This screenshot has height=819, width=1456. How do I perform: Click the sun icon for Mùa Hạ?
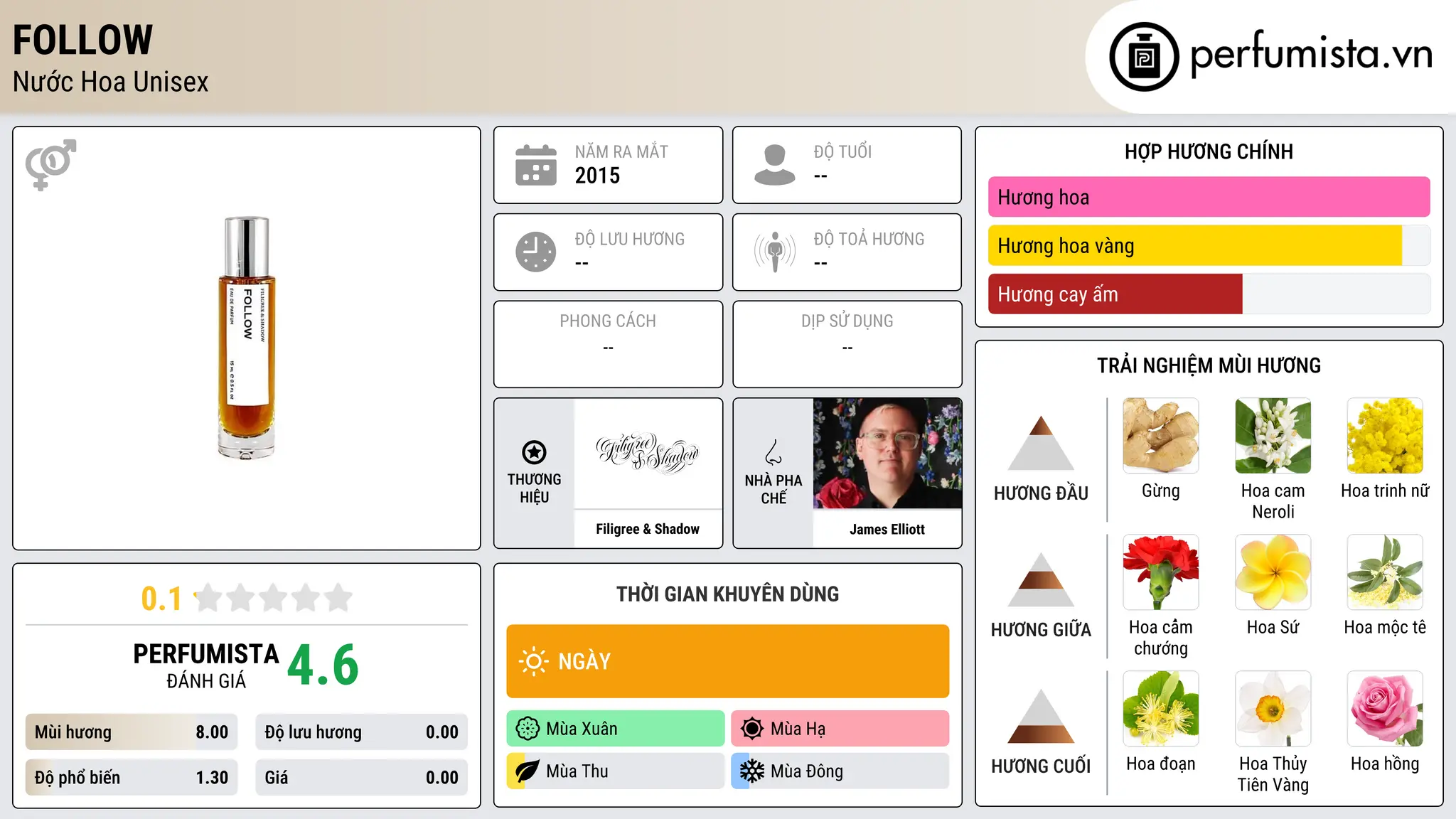pyautogui.click(x=752, y=729)
